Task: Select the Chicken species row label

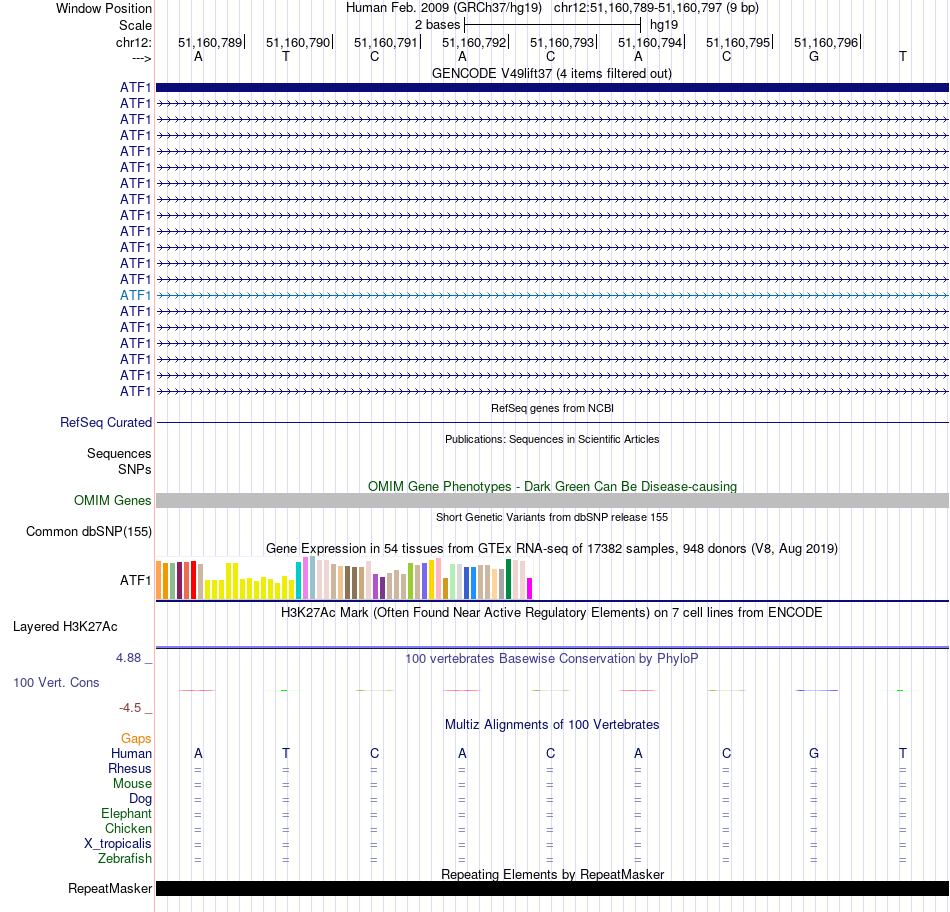Action: coord(128,828)
